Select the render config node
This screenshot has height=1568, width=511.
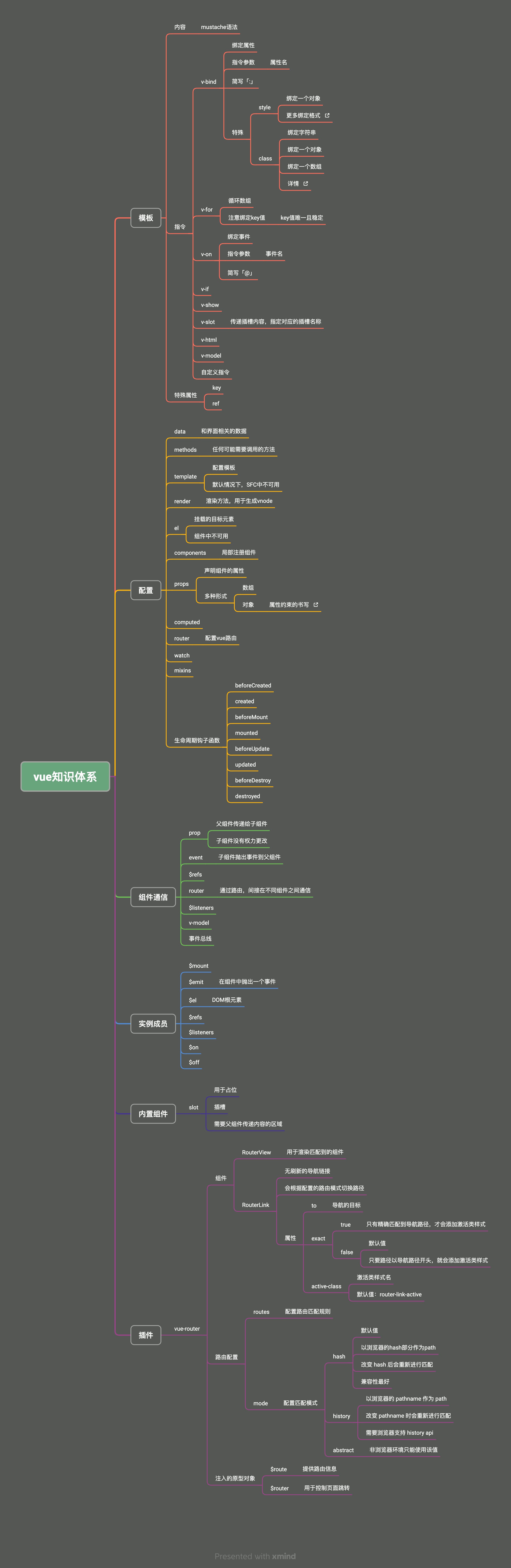(182, 502)
